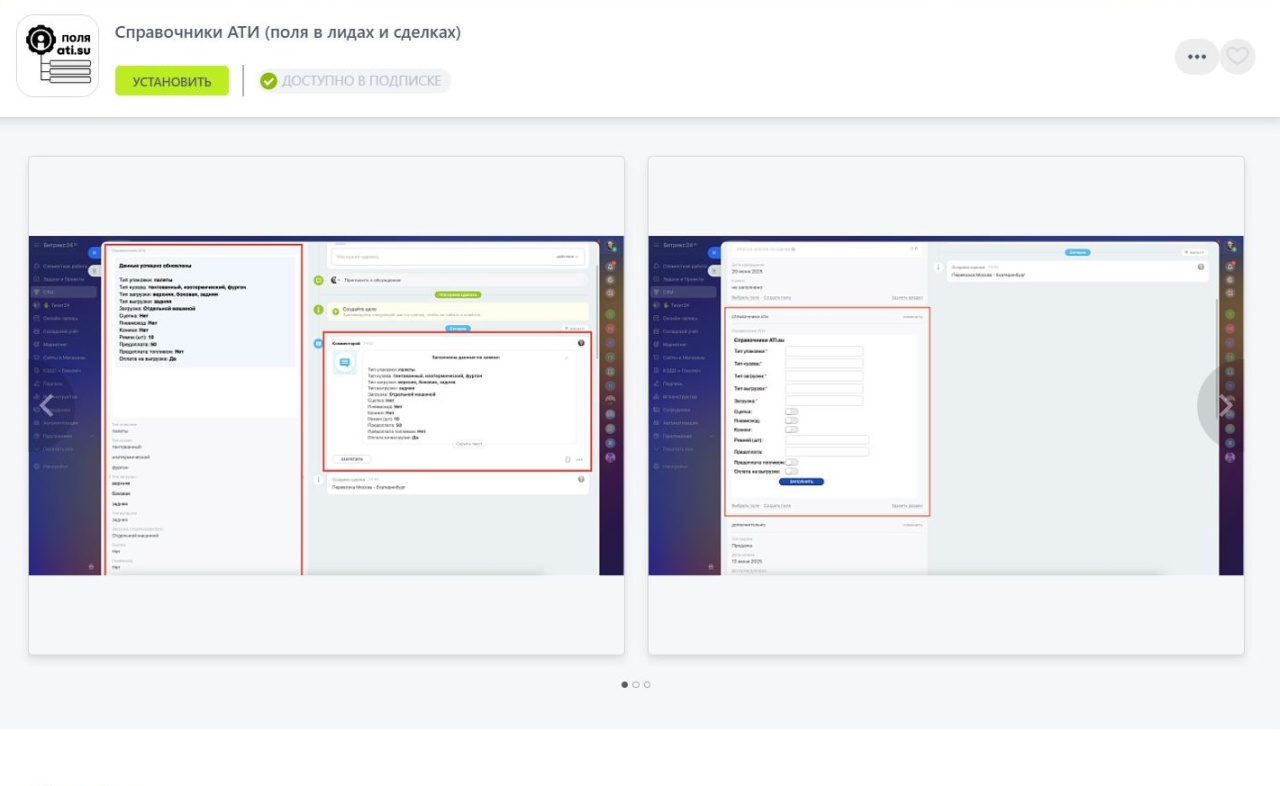Select the third carousel pagination dot
Viewport: 1280px width, 786px height.
(x=647, y=685)
